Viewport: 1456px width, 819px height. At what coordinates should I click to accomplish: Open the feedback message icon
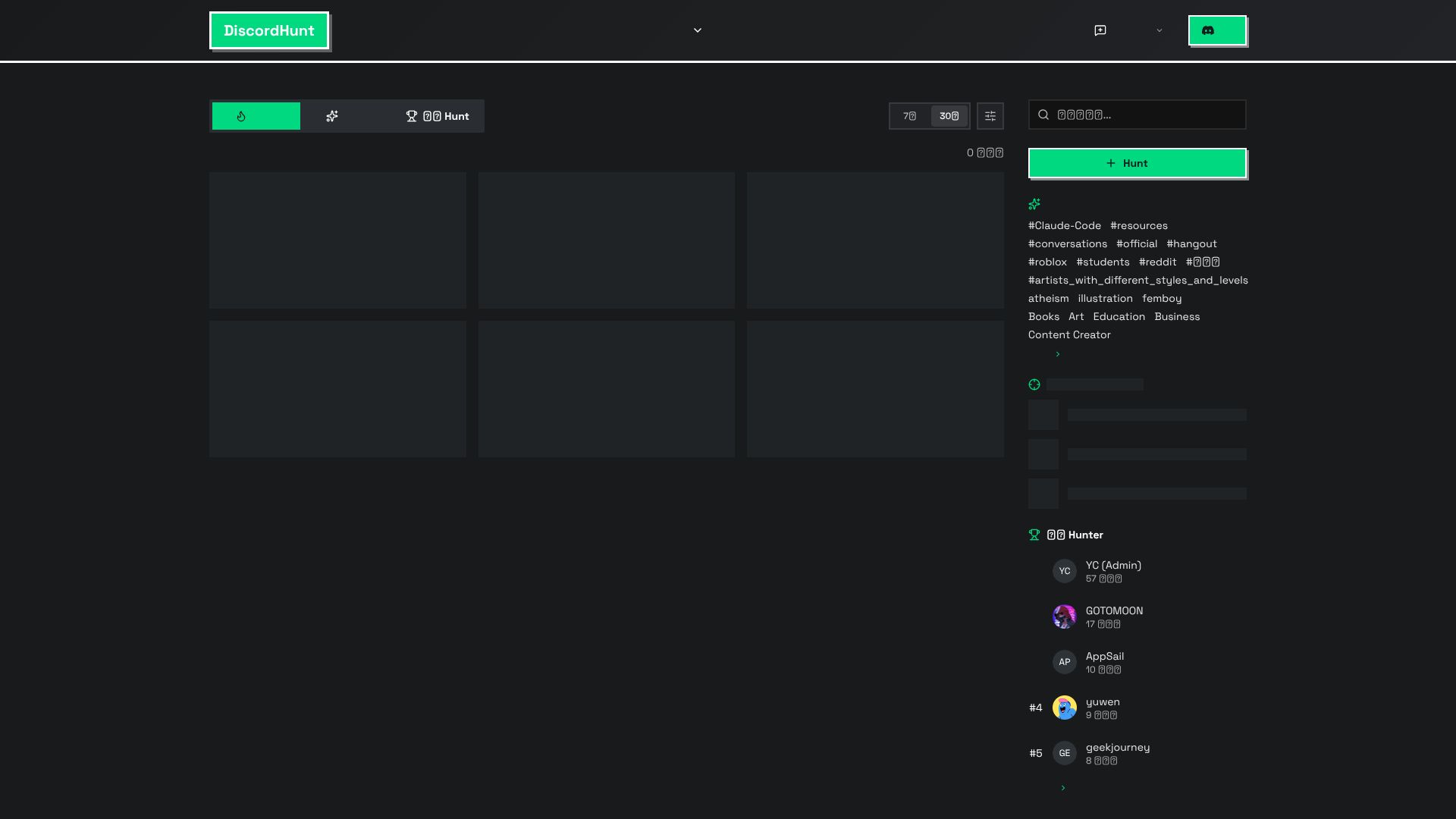[1100, 30]
